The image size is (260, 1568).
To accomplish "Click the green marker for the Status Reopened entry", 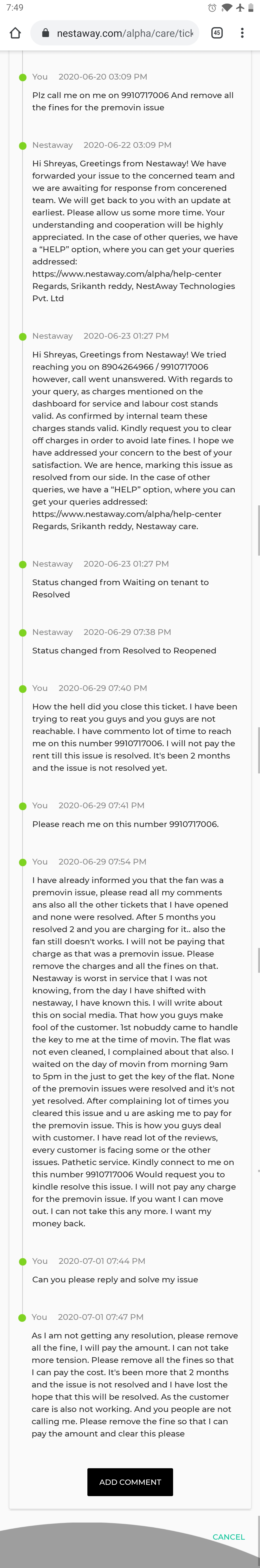I will point(23,633).
